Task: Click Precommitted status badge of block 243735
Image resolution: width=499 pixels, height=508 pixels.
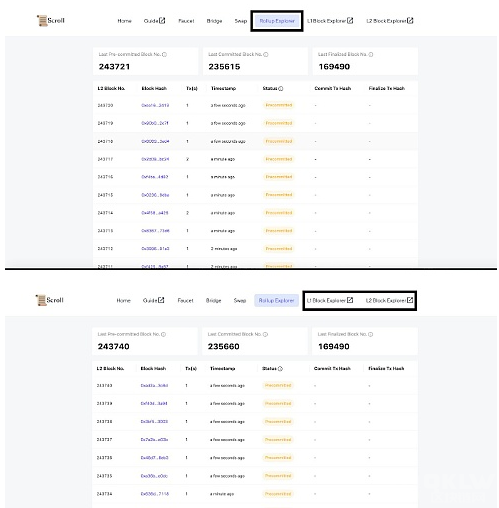Action: [278, 476]
